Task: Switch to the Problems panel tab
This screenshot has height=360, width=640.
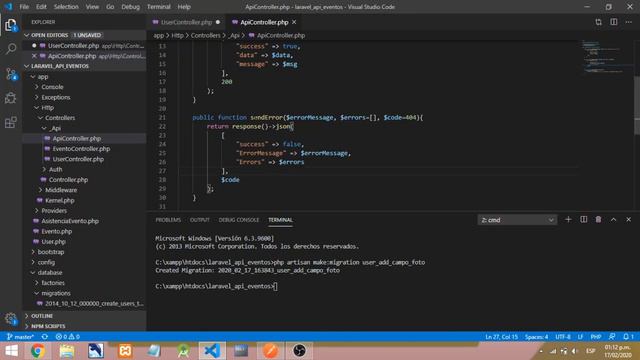Action: 168,220
